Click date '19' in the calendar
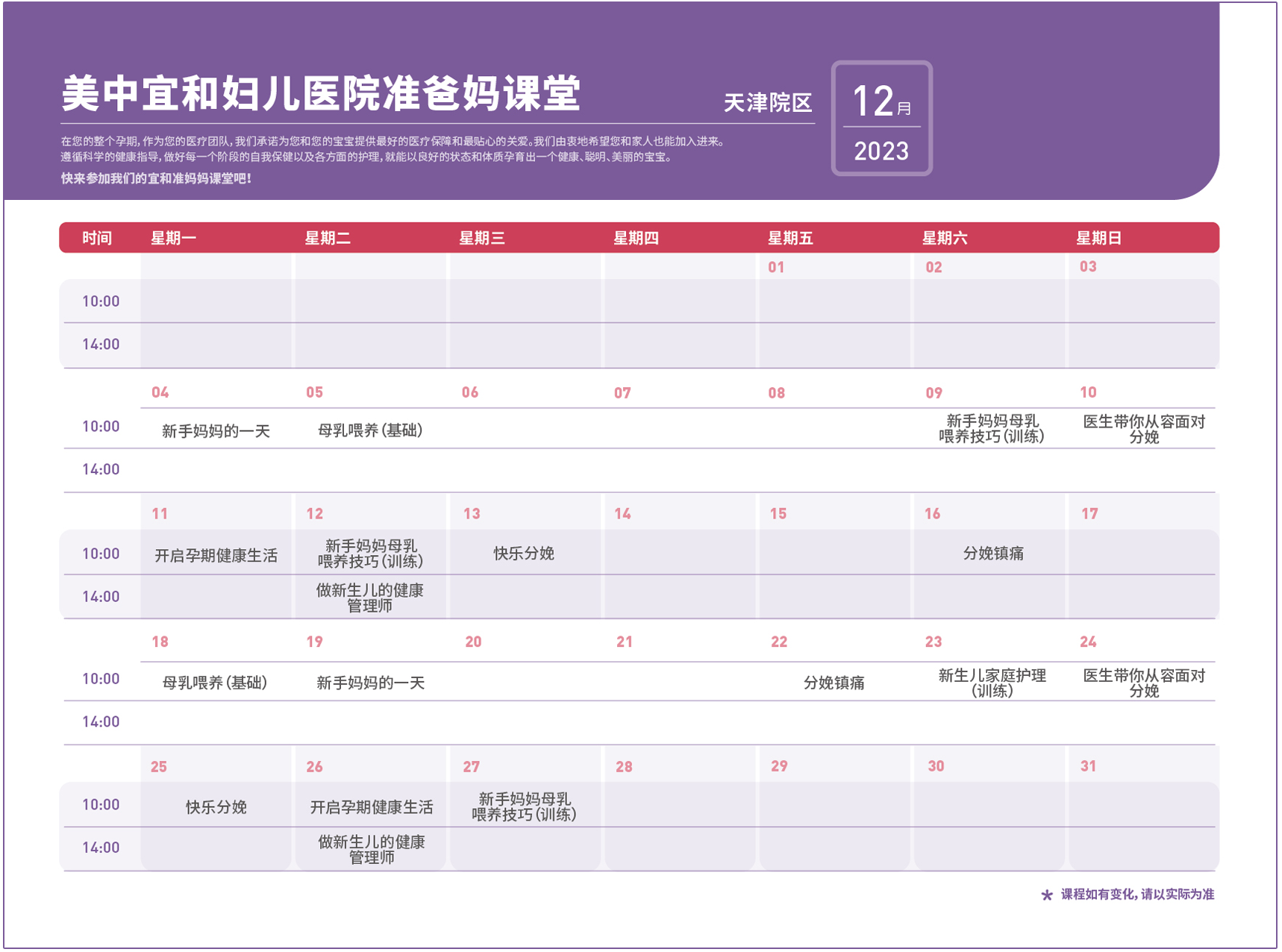Image resolution: width=1282 pixels, height=952 pixels. tap(315, 642)
